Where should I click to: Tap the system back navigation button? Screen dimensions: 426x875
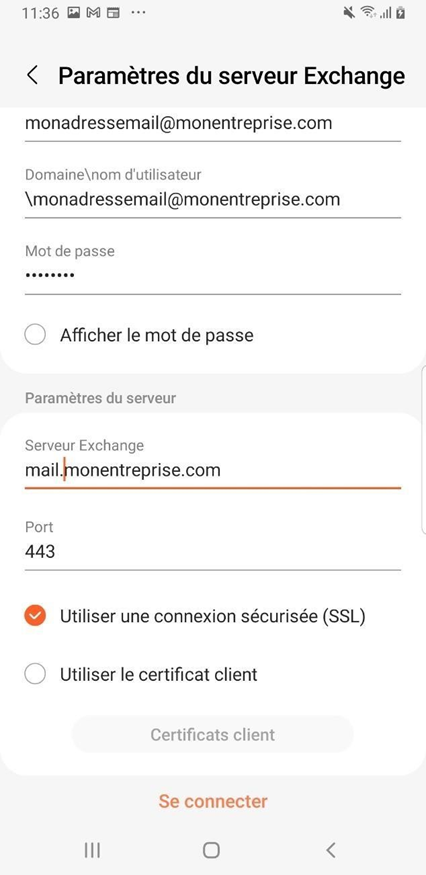click(331, 850)
